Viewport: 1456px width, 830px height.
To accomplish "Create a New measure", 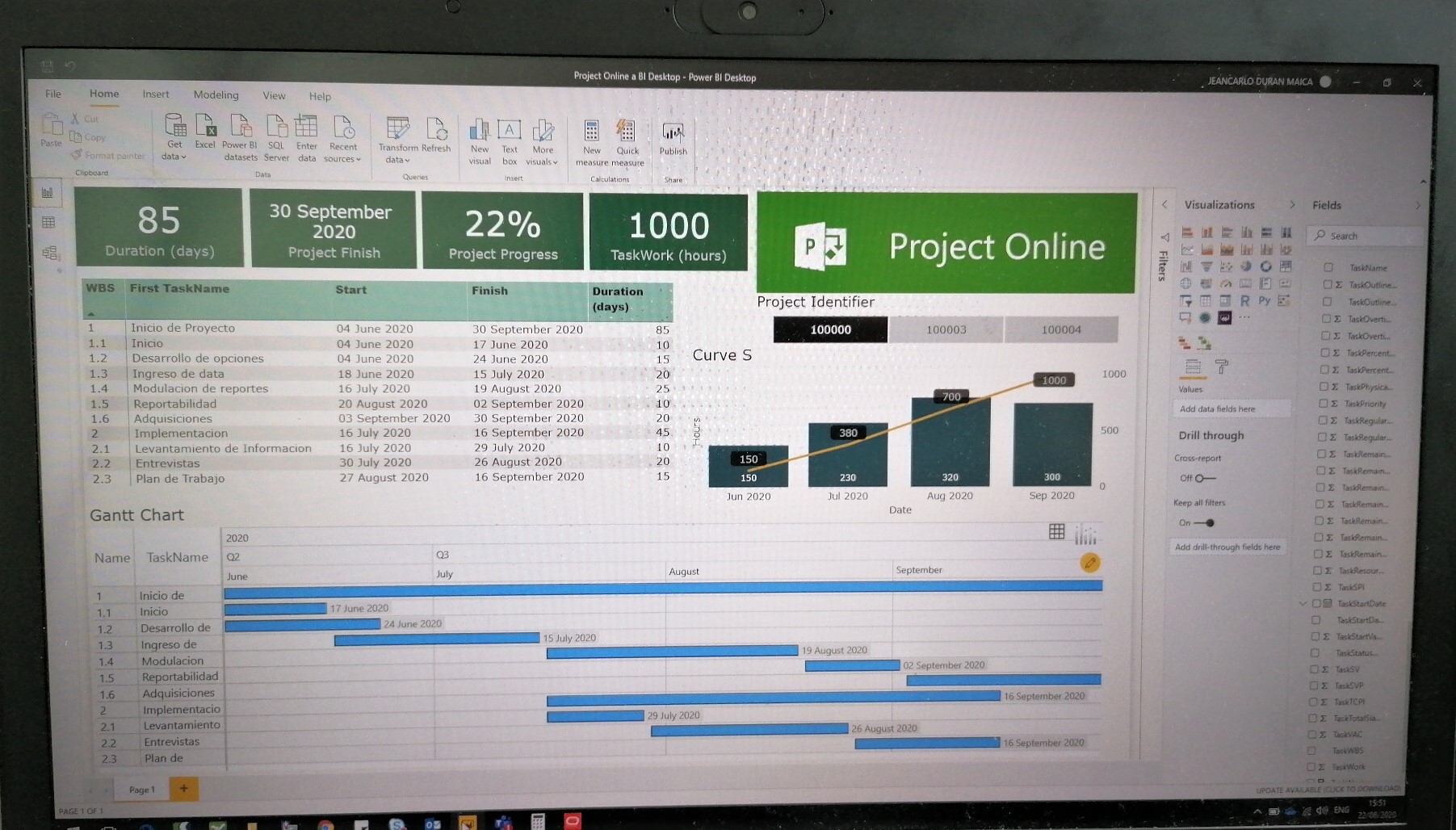I will pos(592,143).
